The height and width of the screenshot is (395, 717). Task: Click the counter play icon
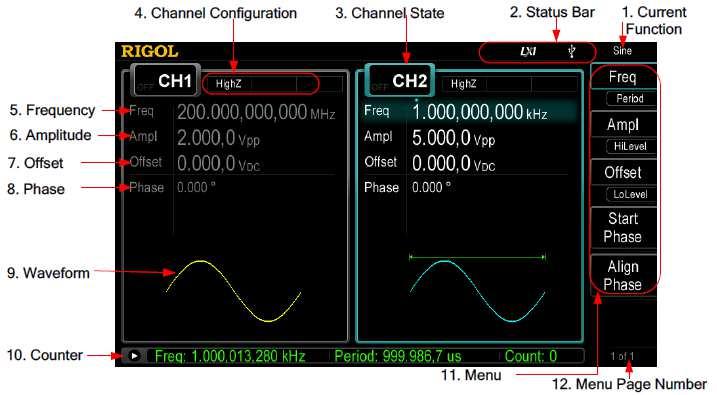coord(134,356)
